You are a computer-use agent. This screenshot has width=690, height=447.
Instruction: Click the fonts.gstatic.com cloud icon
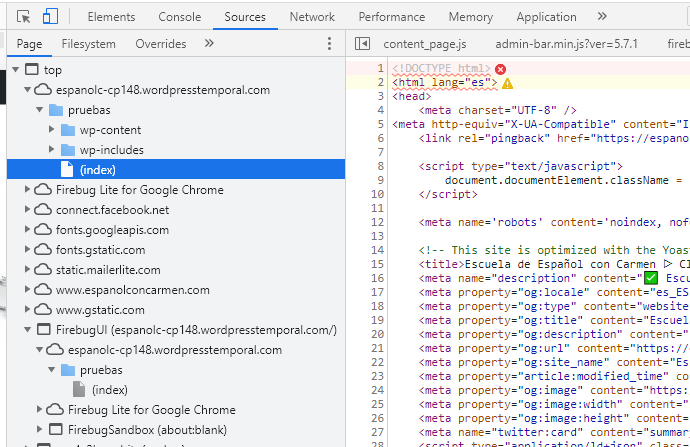coord(43,249)
